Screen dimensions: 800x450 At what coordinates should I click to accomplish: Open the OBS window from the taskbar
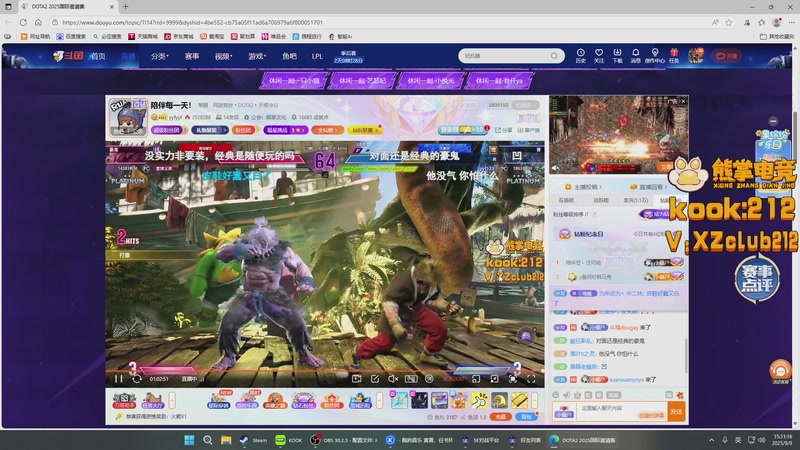(344, 440)
